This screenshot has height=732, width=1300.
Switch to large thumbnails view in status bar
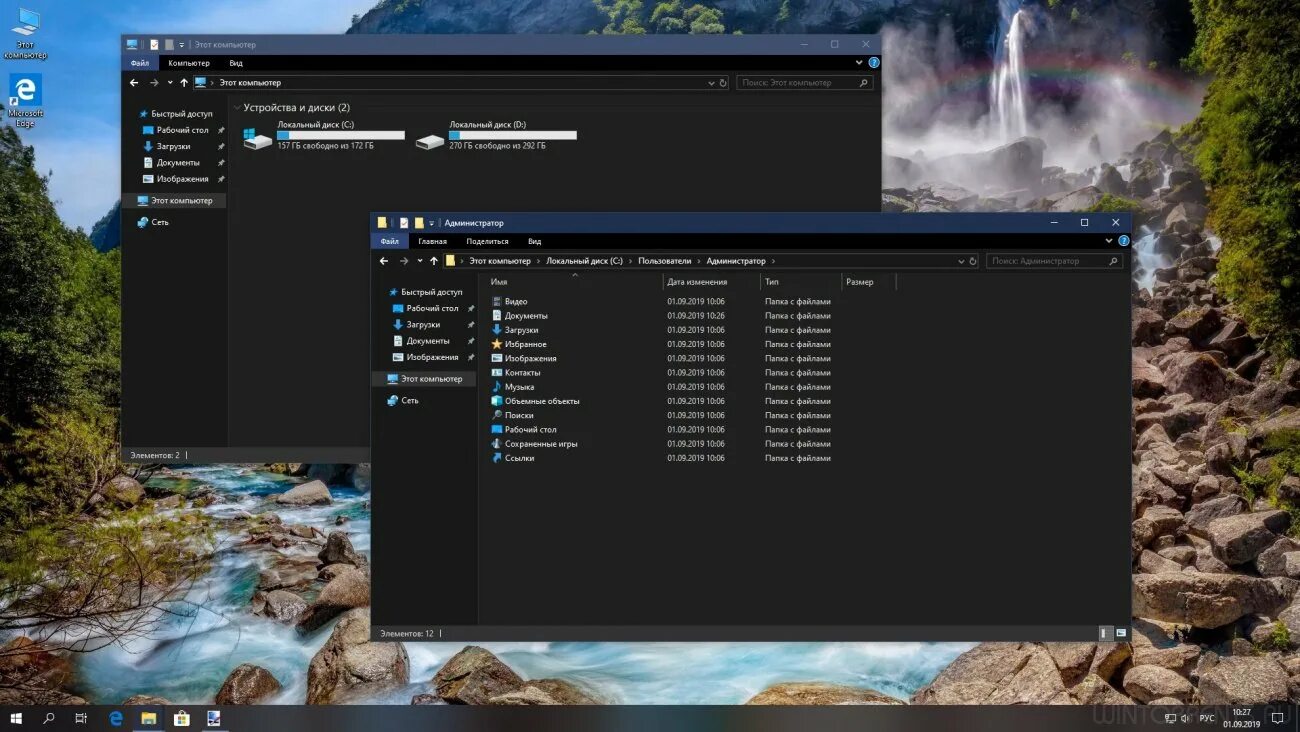point(1122,633)
